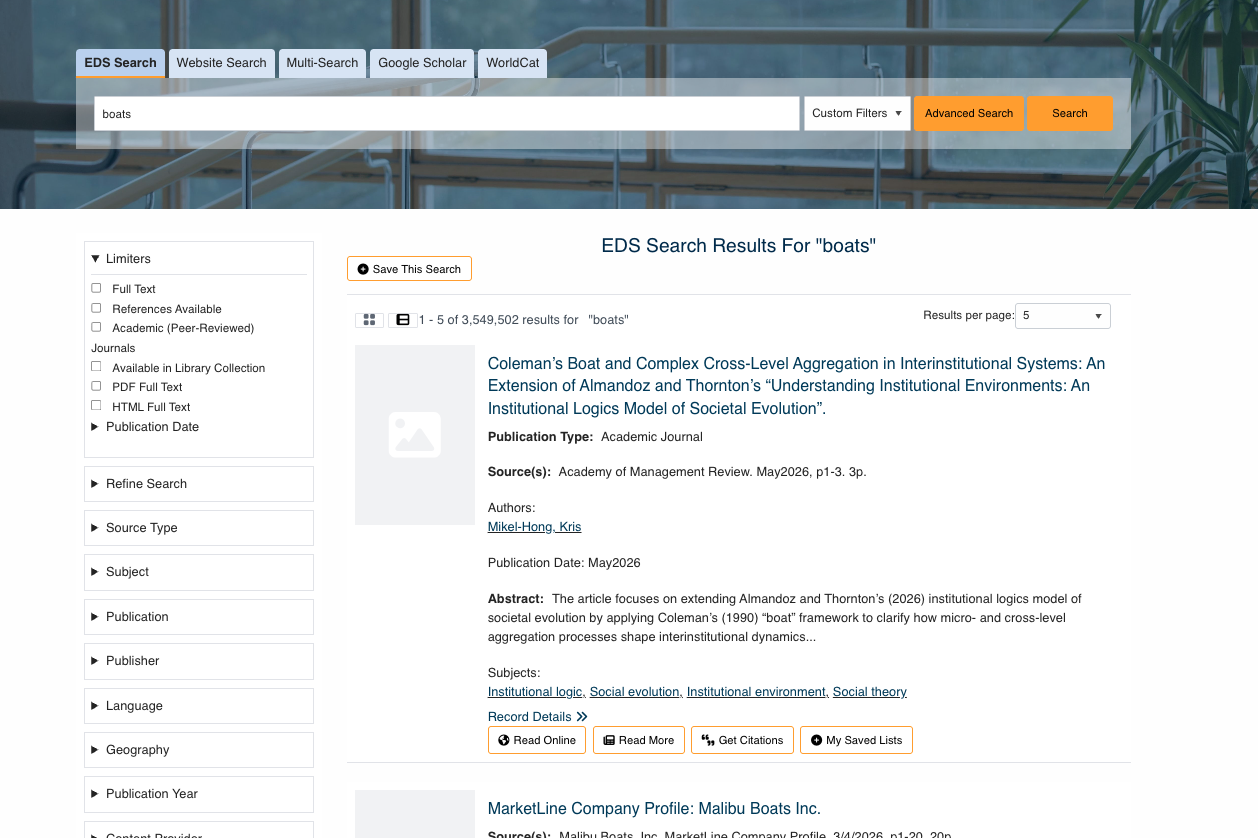Expand the Language facet
Viewport: 1258px width, 838px height.
(x=199, y=706)
